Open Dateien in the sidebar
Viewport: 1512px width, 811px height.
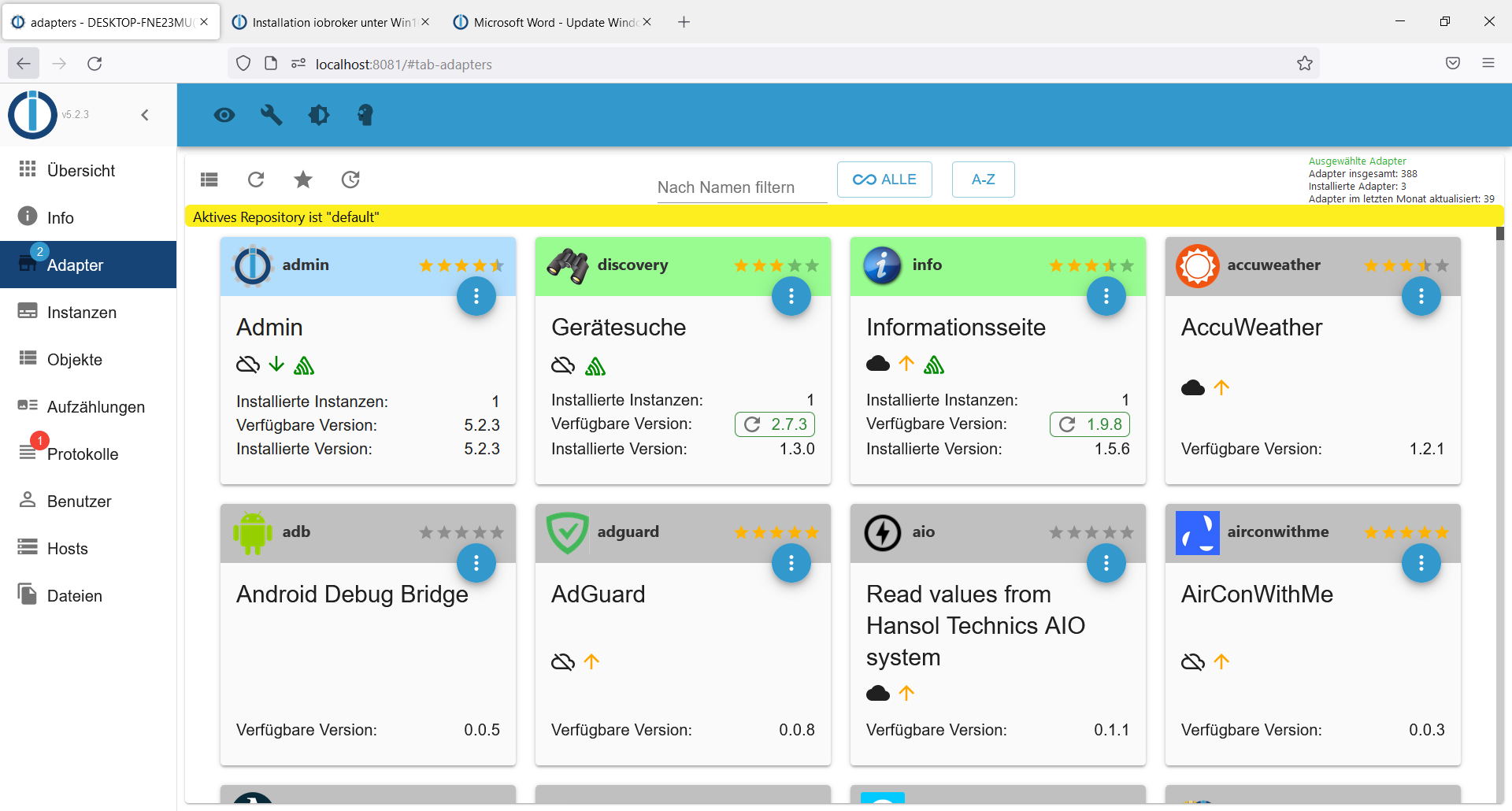[x=88, y=595]
